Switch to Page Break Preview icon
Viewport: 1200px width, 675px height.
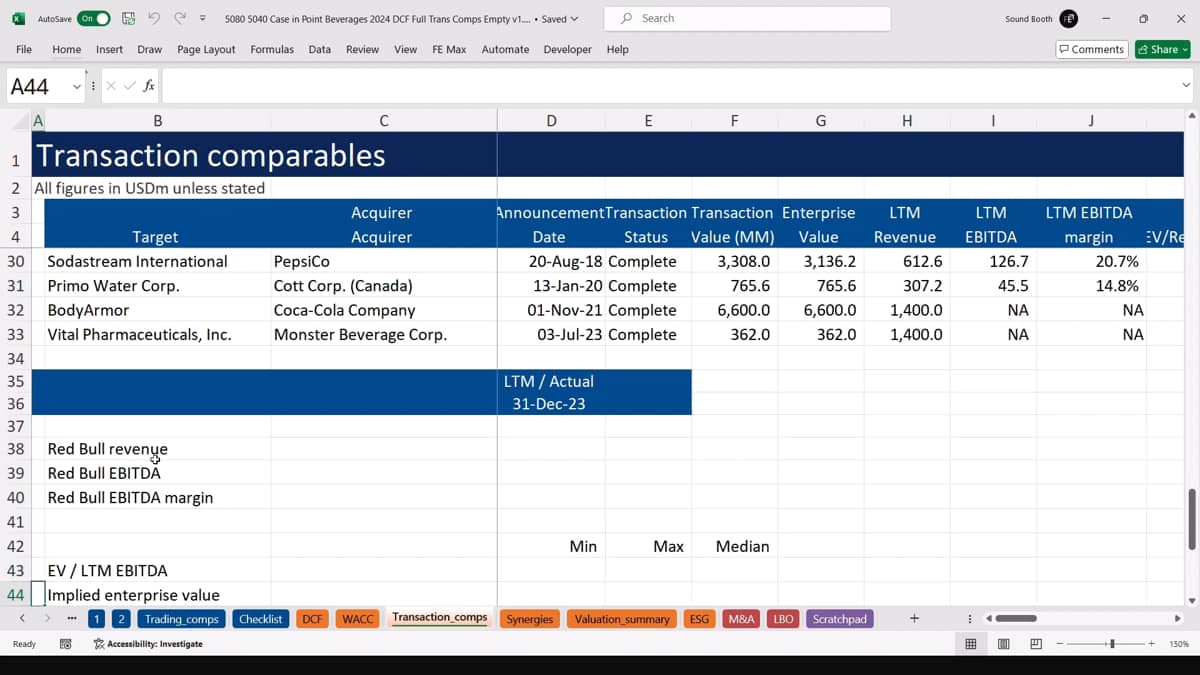pyautogui.click(x=1036, y=644)
